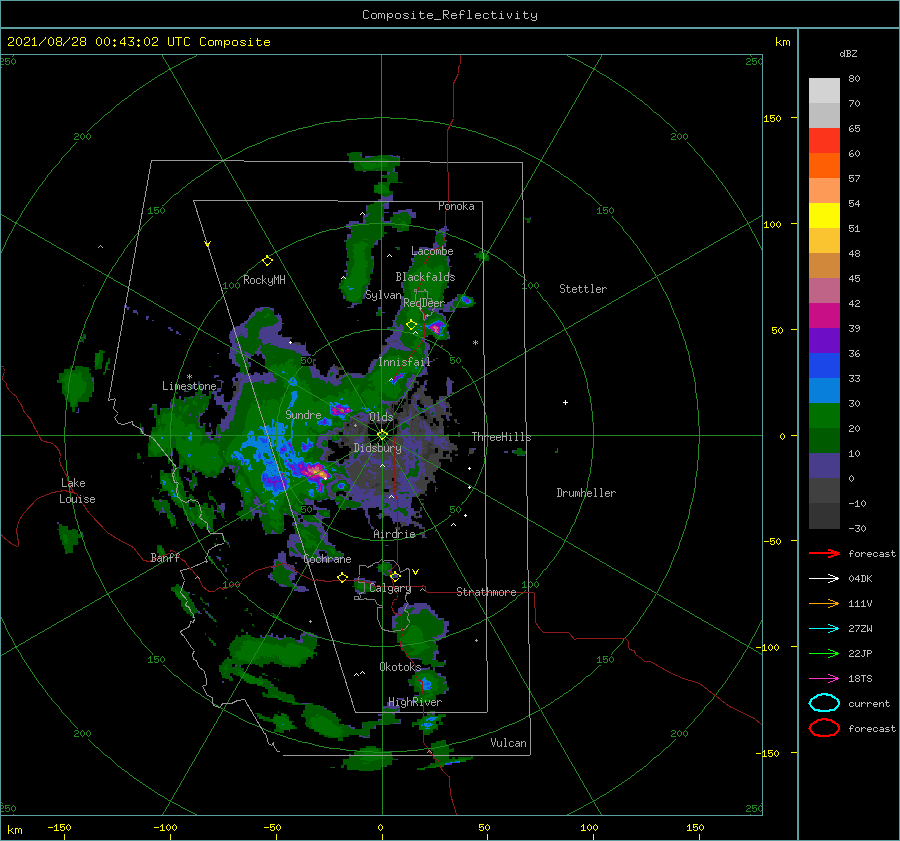The height and width of the screenshot is (841, 900).
Task: Click the Lacombe town label
Action: click(432, 251)
